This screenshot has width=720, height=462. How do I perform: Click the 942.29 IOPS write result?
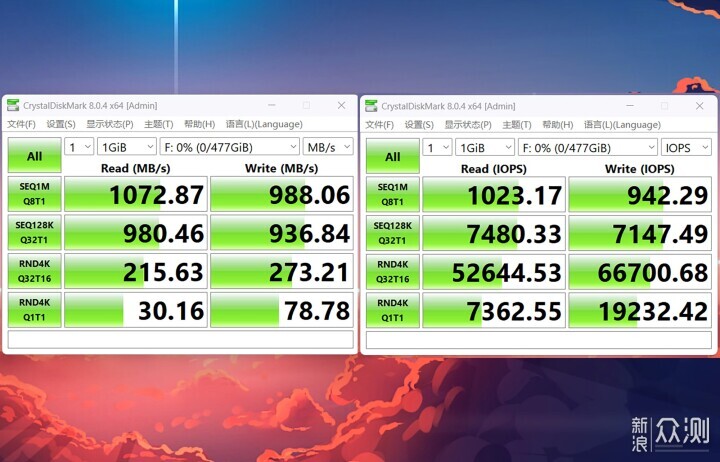pos(640,194)
